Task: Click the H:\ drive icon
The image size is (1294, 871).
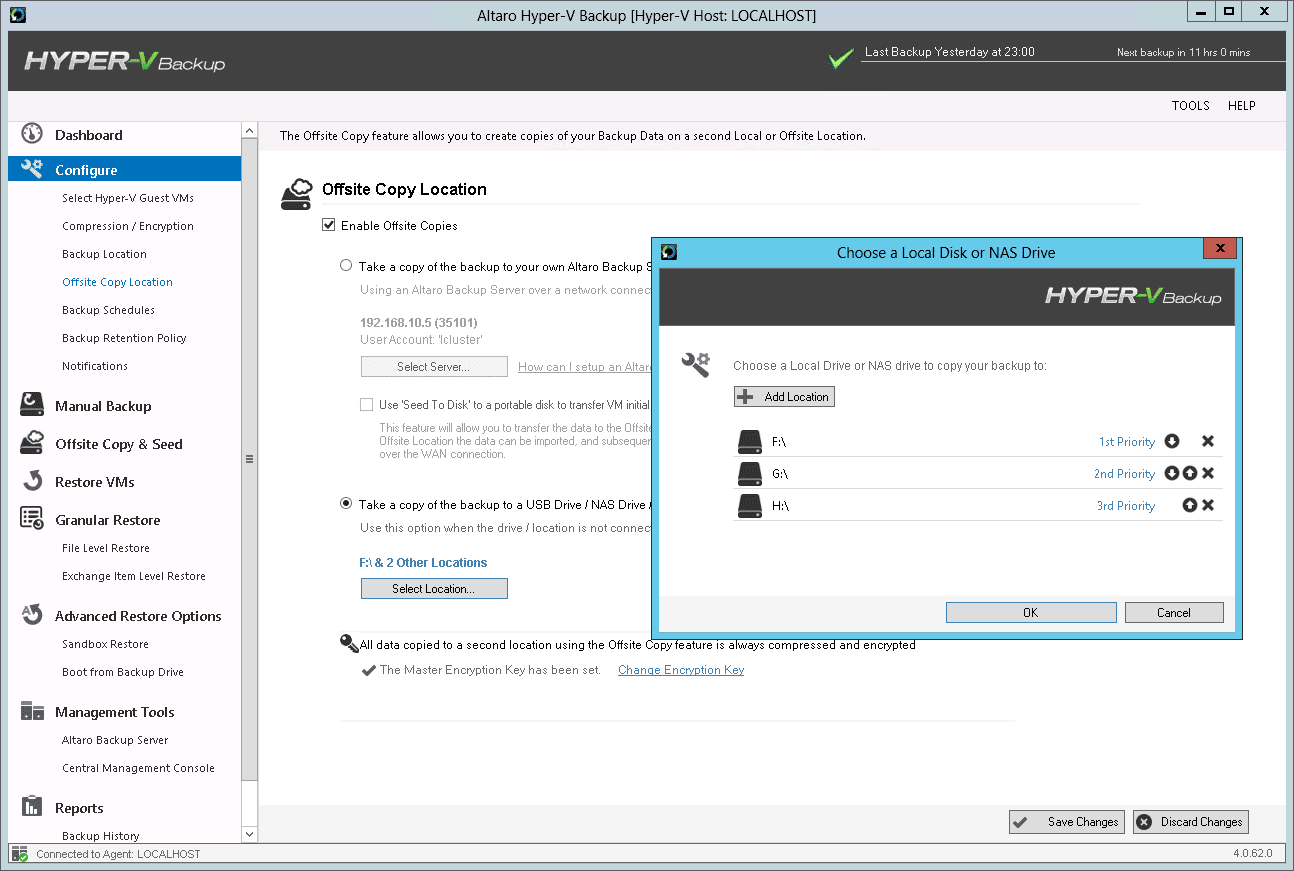Action: [750, 505]
